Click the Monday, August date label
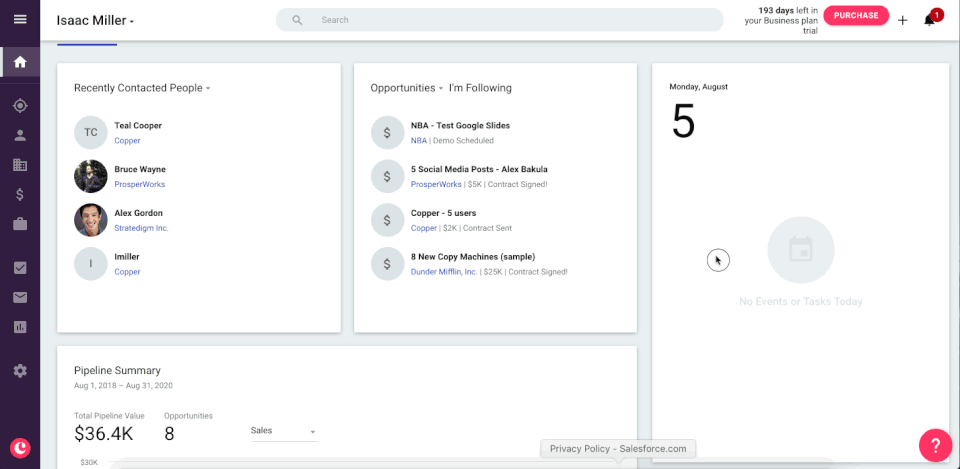The height and width of the screenshot is (469, 960). tap(699, 87)
